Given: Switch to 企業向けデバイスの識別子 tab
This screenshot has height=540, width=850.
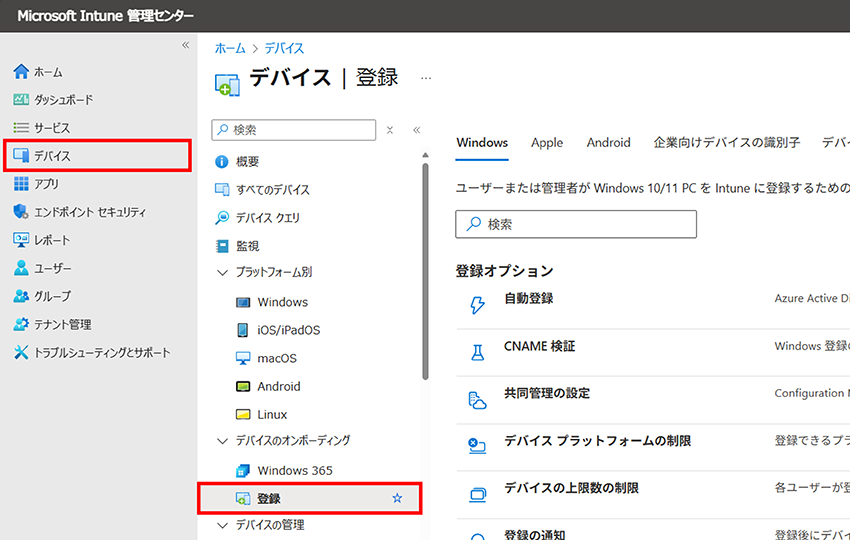Looking at the screenshot, I should (726, 143).
